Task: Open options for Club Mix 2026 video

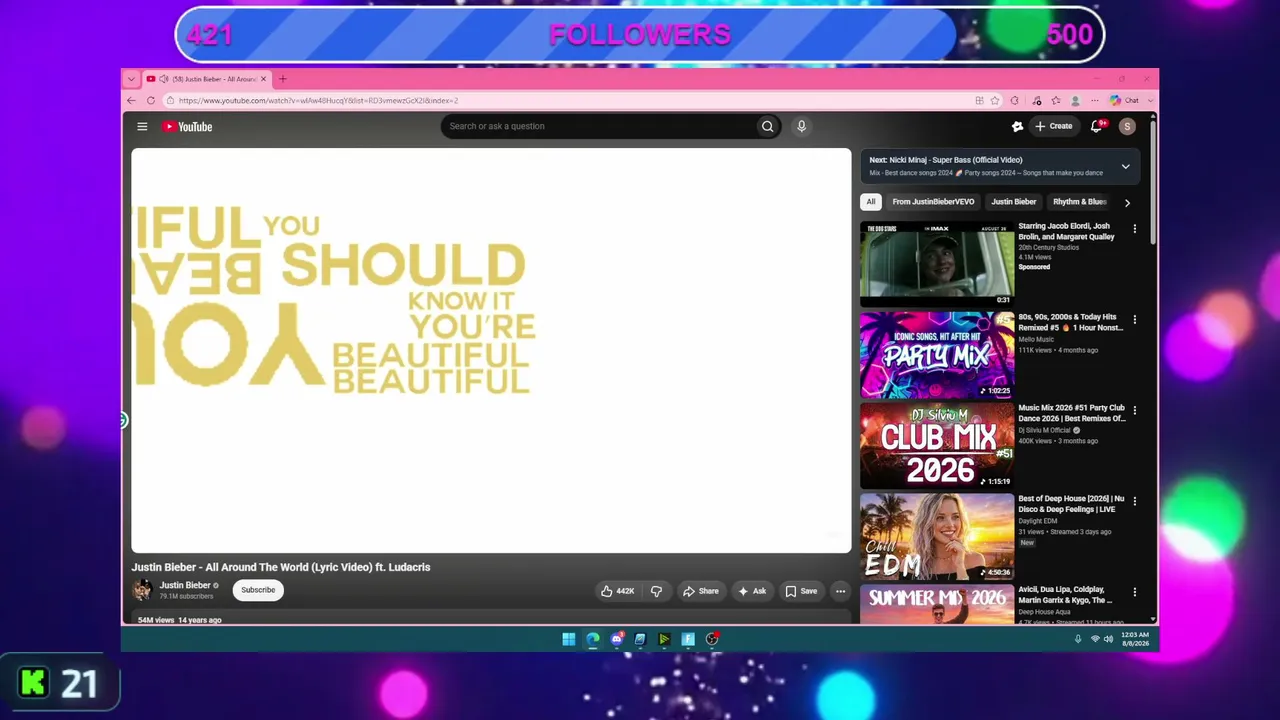Action: pyautogui.click(x=1134, y=411)
